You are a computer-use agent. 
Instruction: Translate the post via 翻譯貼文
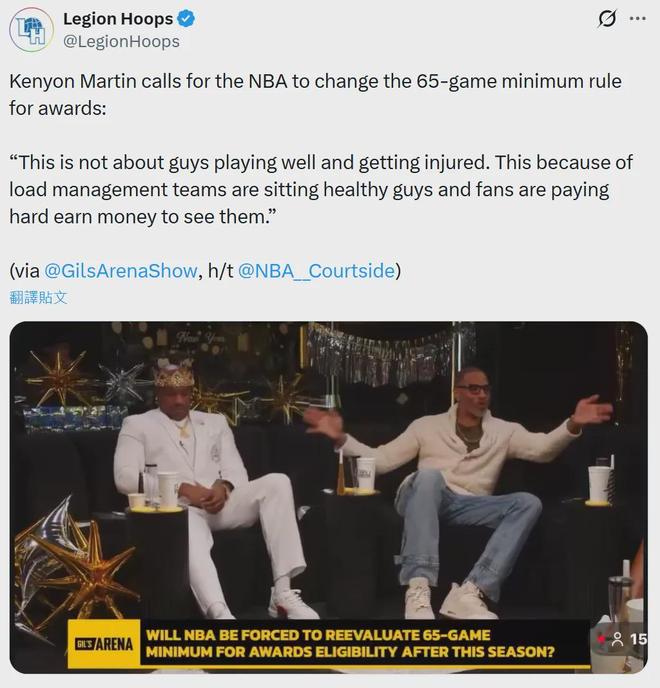pyautogui.click(x=39, y=297)
